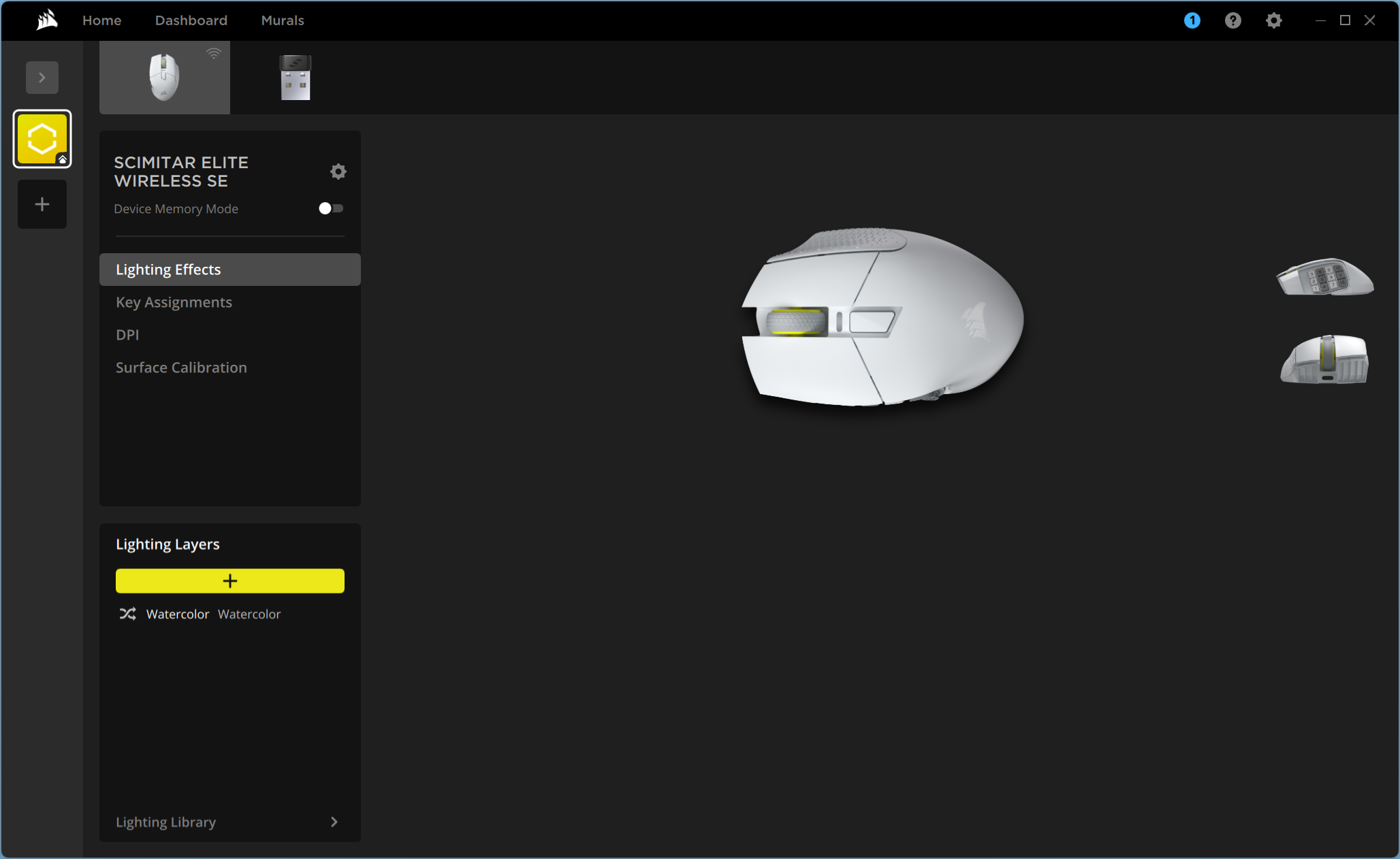
Task: Open Scimitar Elite device settings gear
Action: [x=338, y=172]
